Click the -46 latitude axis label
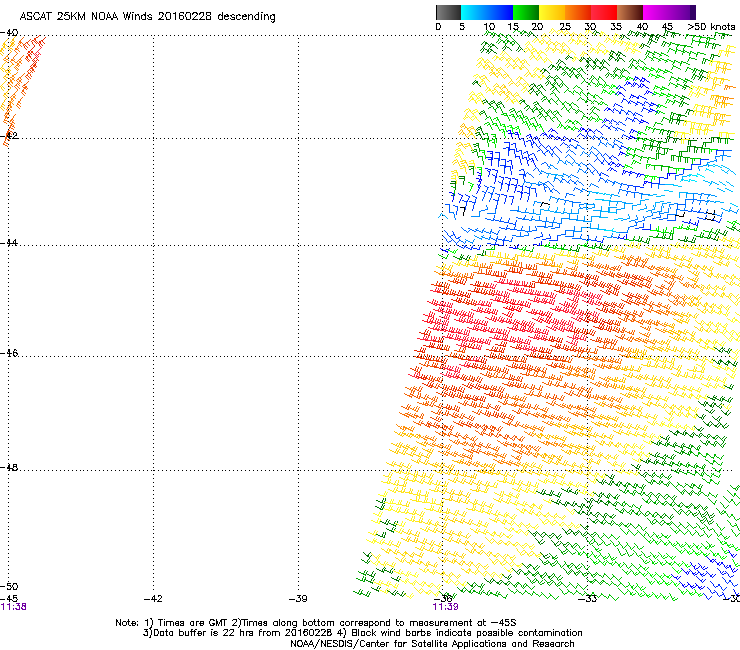The width and height of the screenshot is (740, 650). click(9, 353)
